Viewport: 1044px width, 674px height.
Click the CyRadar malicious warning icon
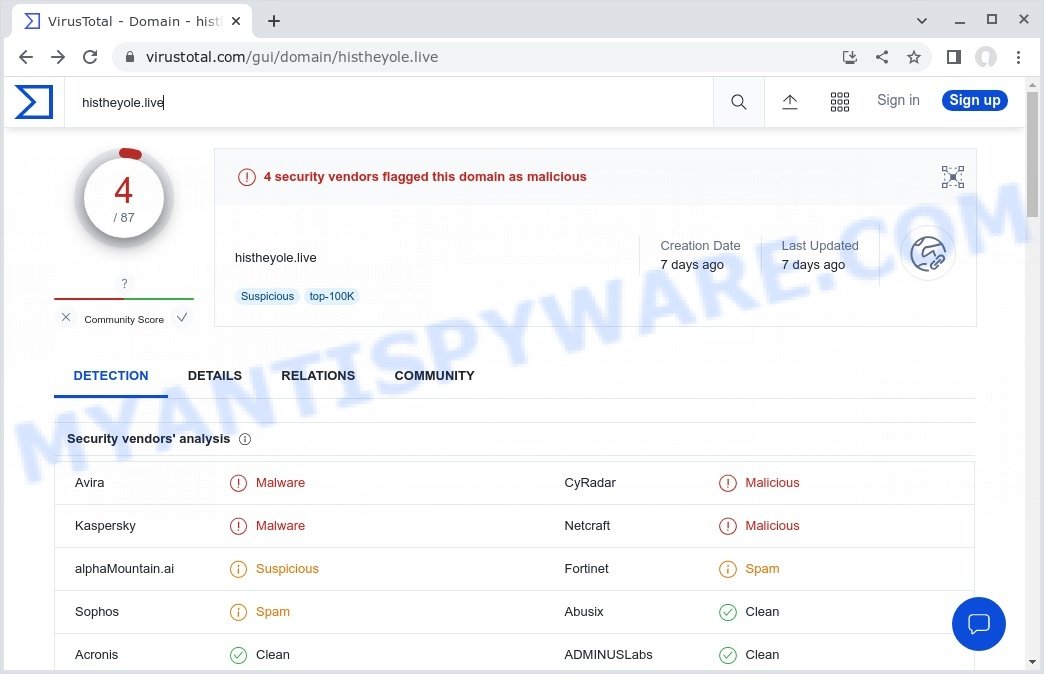pos(728,483)
